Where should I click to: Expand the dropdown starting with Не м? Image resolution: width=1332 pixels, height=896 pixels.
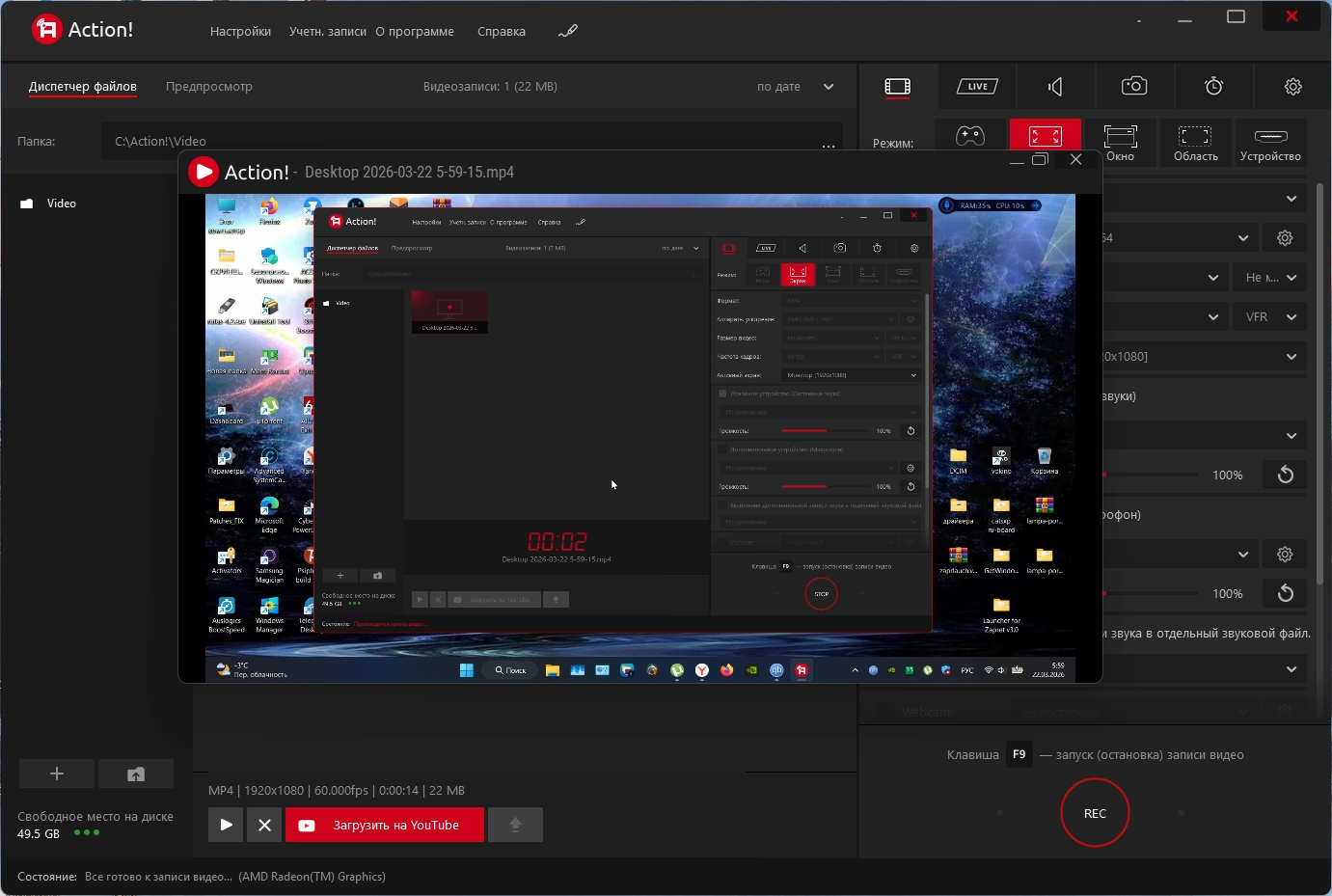pyautogui.click(x=1269, y=278)
